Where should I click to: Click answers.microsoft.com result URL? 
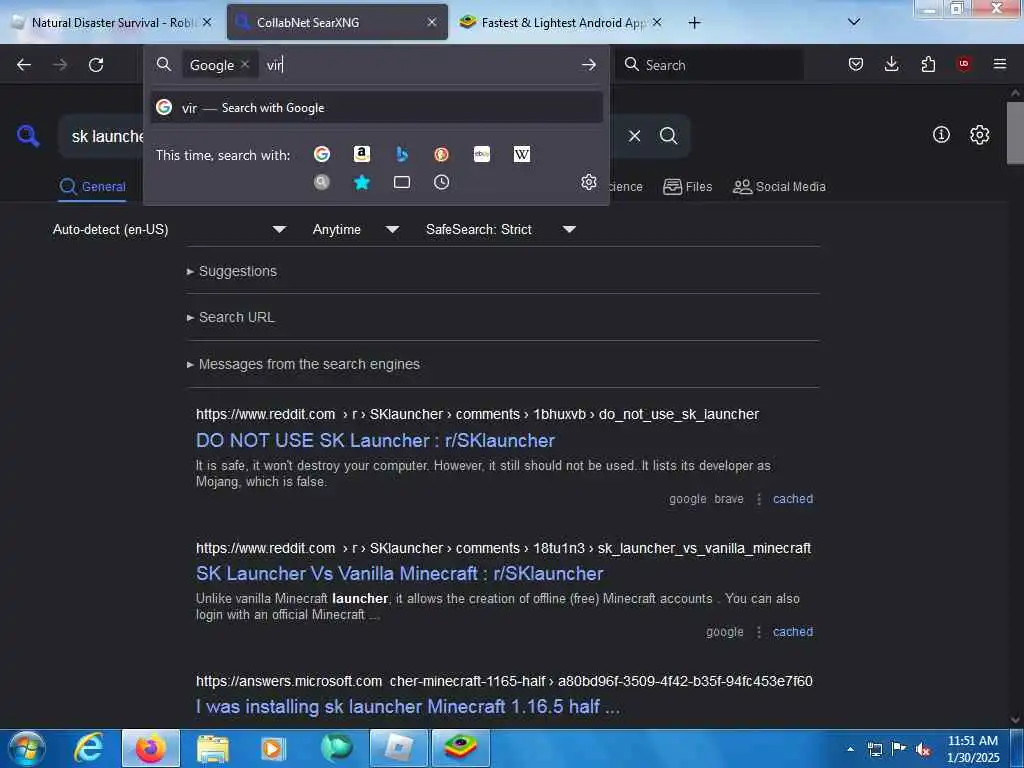tap(504, 681)
